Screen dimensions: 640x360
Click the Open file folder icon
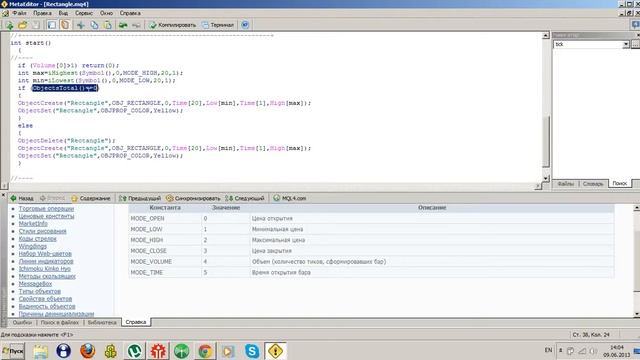[22, 25]
